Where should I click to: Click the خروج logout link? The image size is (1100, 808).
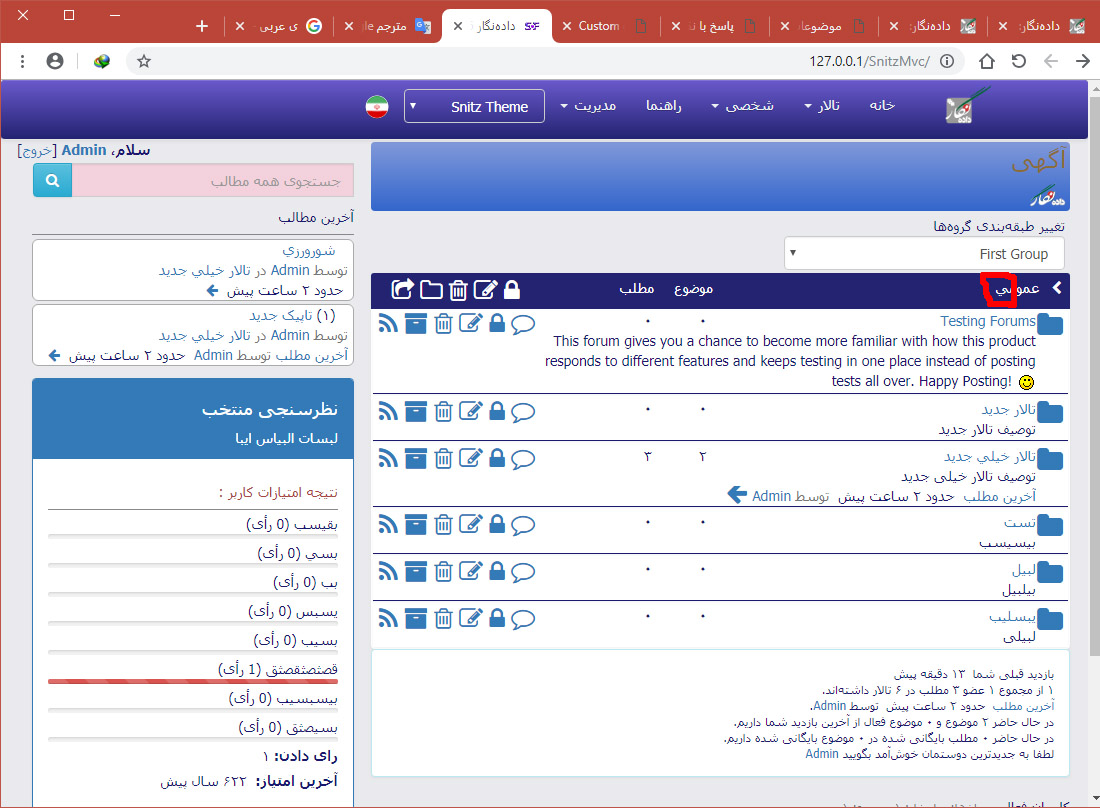click(x=37, y=150)
